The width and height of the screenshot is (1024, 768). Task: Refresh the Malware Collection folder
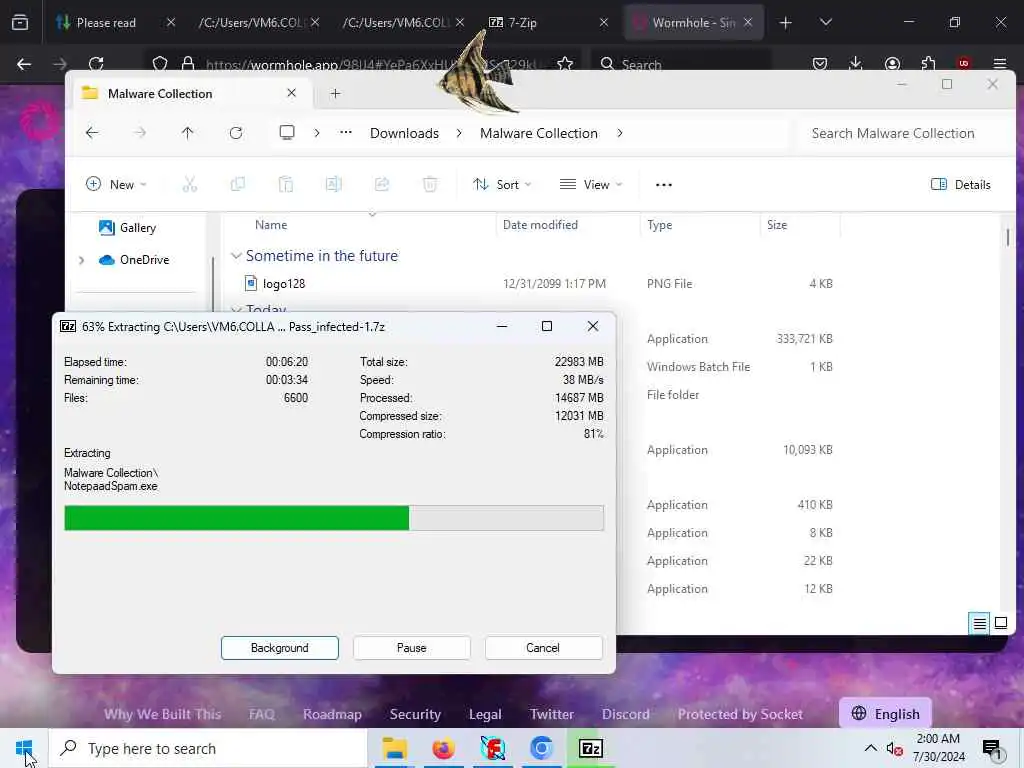[x=236, y=133]
